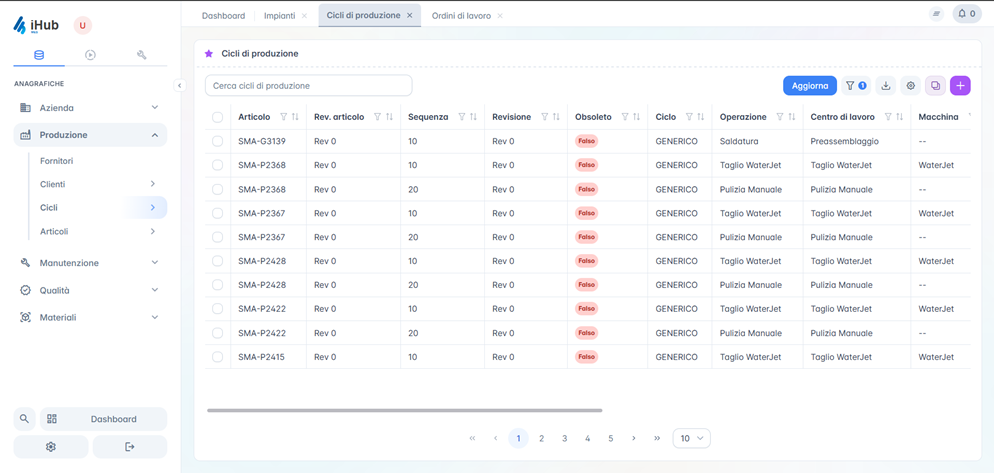This screenshot has width=994, height=473.
Task: Click the Dashboard button at sidebar bottom
Action: click(103, 419)
